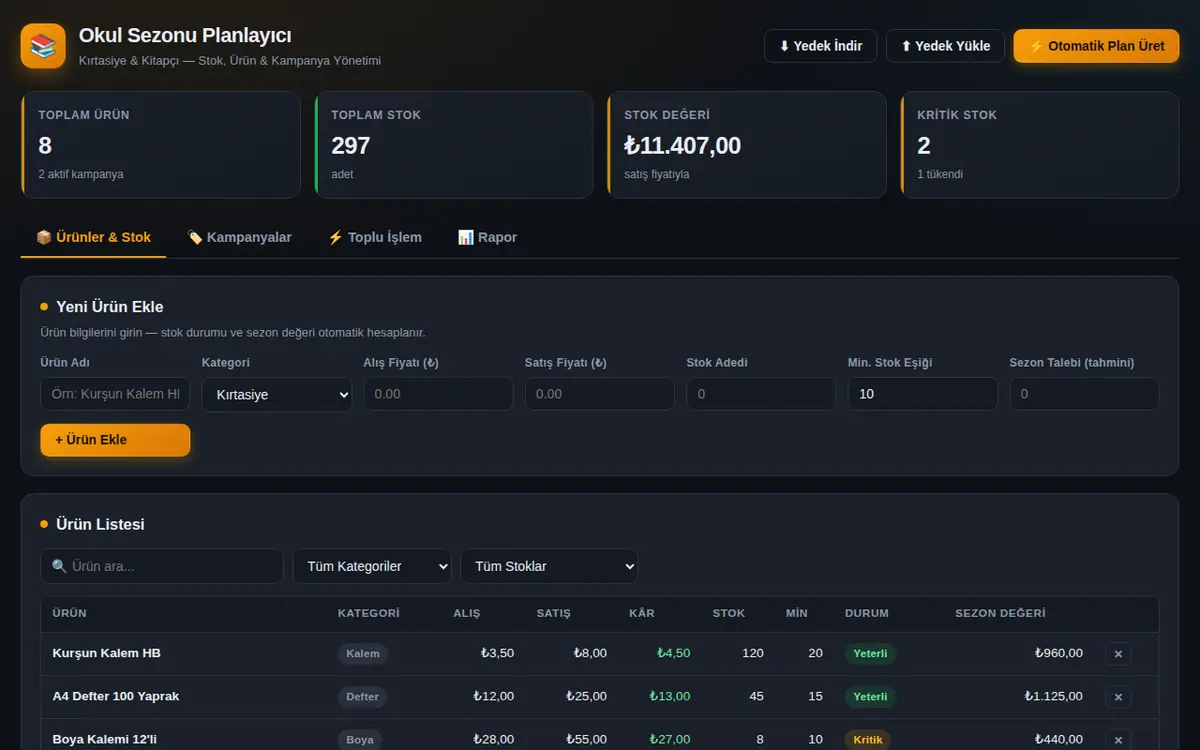Click the Kritik status badge
1200x750 pixels.
click(868, 740)
